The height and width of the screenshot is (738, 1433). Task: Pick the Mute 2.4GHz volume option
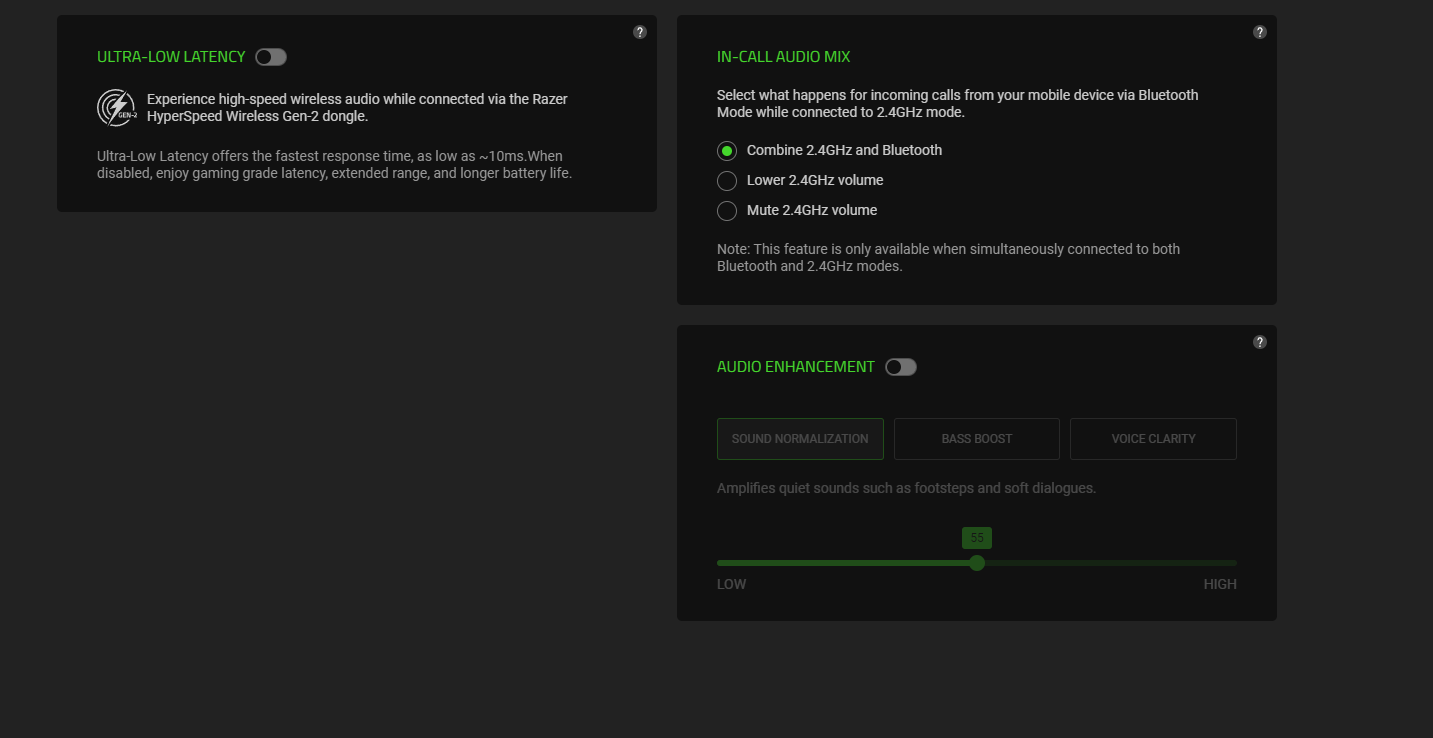727,211
